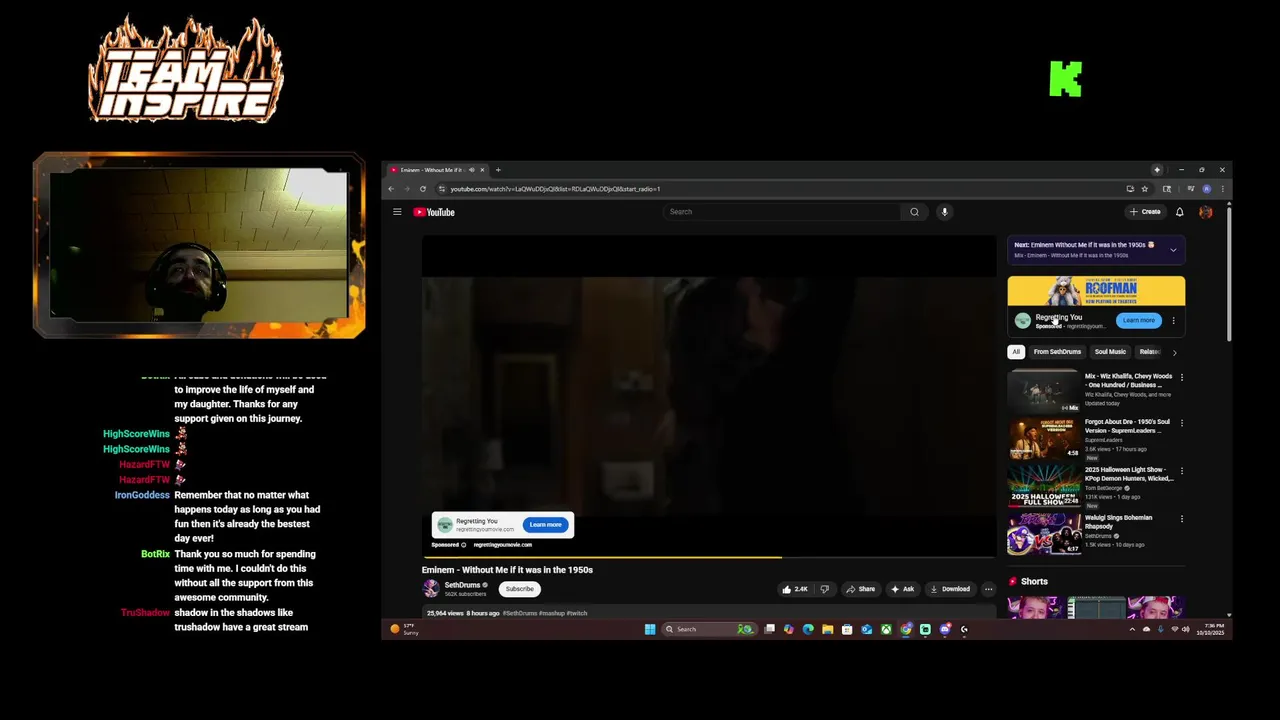Open options menu for Regretting You ad
Viewport: 1280px width, 720px height.
point(1173,321)
